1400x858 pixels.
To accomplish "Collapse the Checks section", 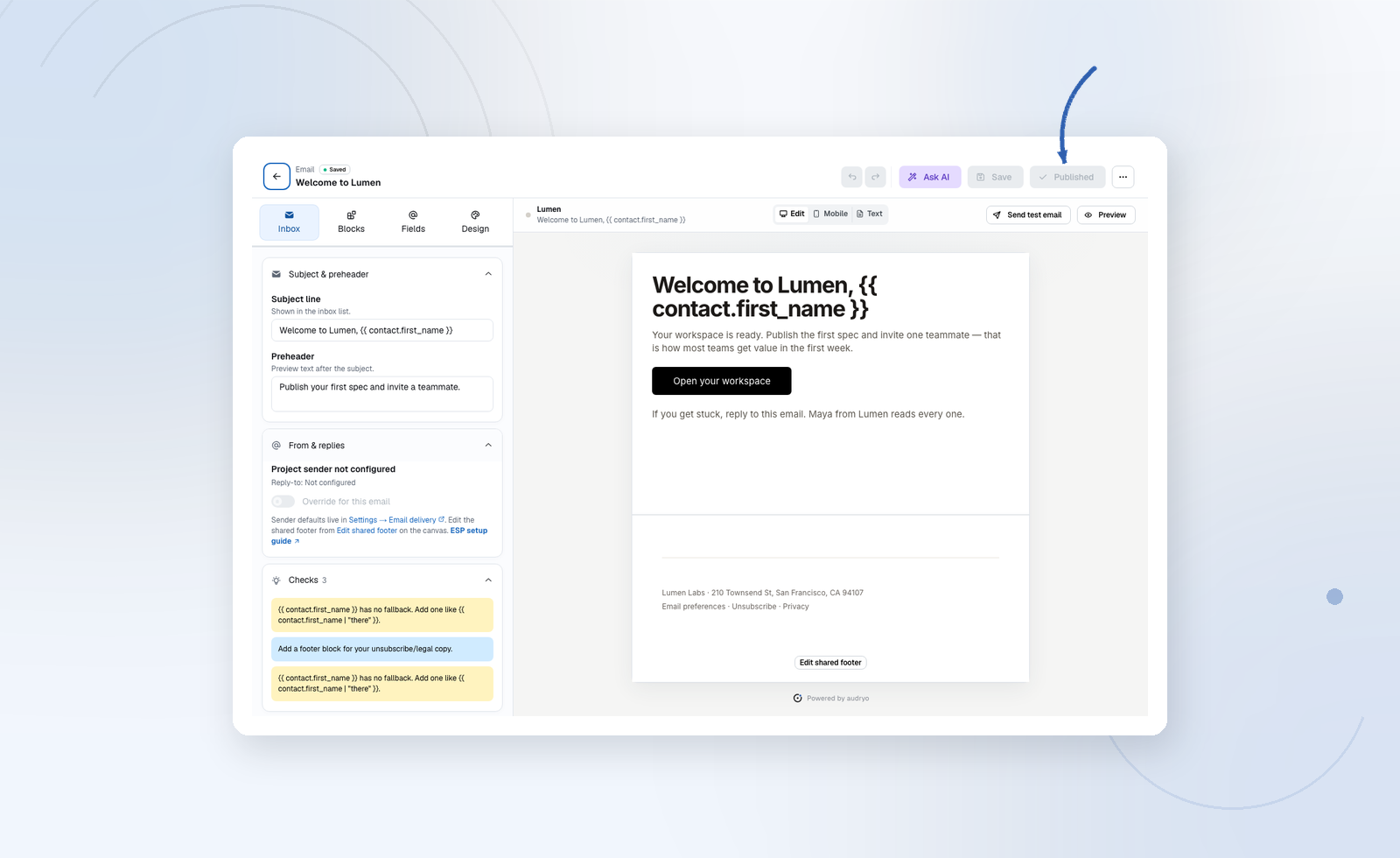I will click(x=488, y=580).
